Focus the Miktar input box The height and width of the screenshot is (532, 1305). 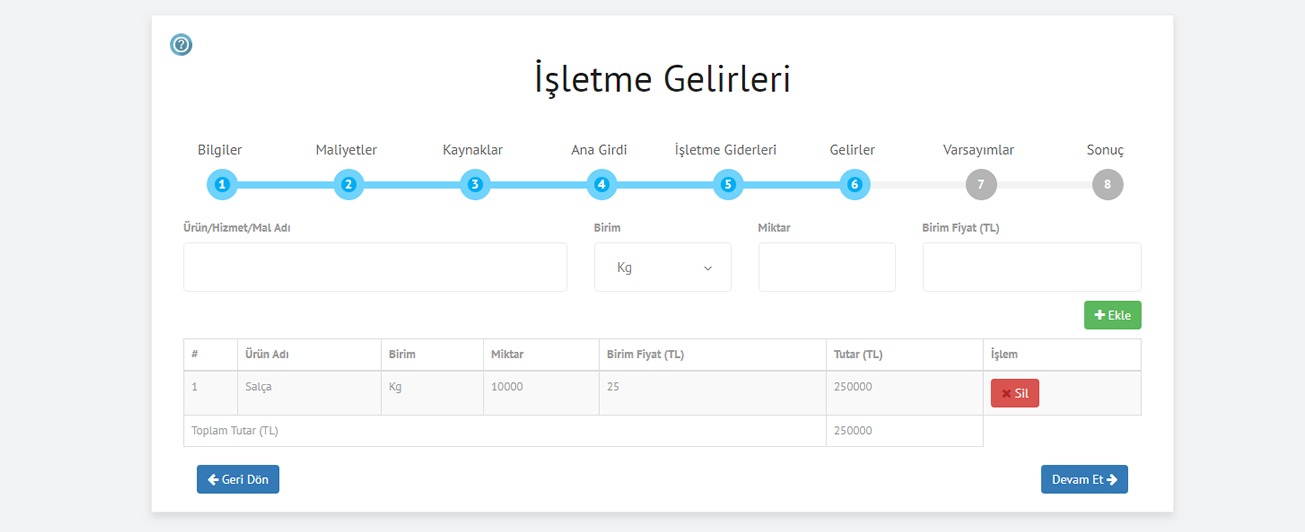pos(827,267)
